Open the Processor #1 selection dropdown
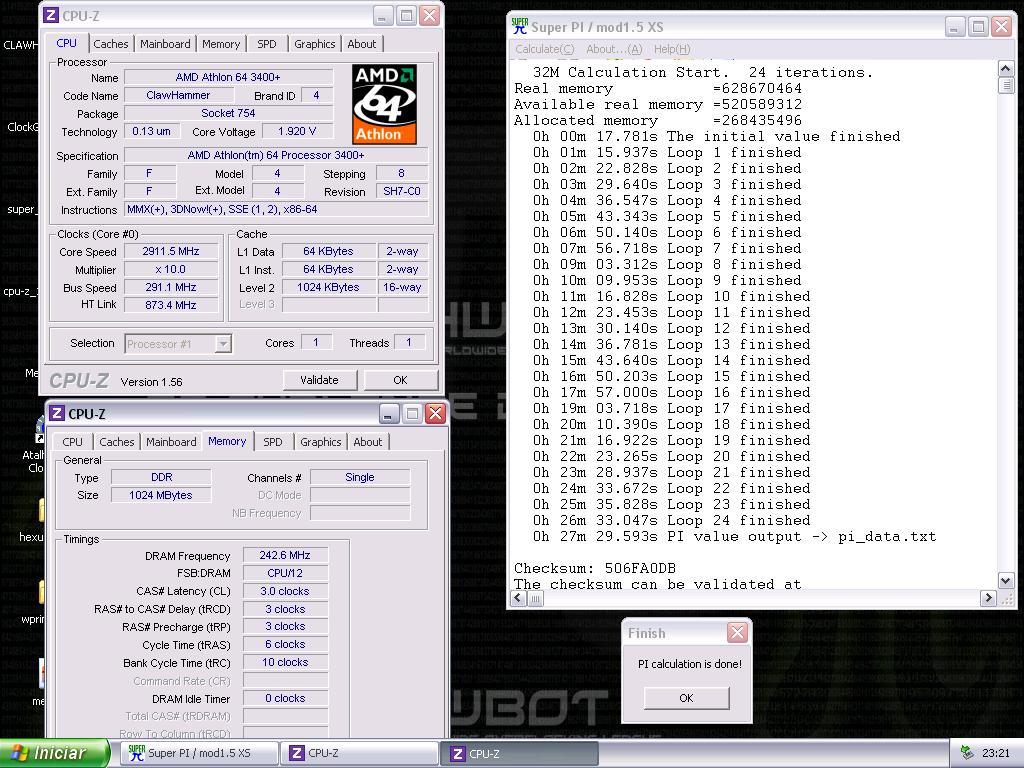 pos(223,344)
